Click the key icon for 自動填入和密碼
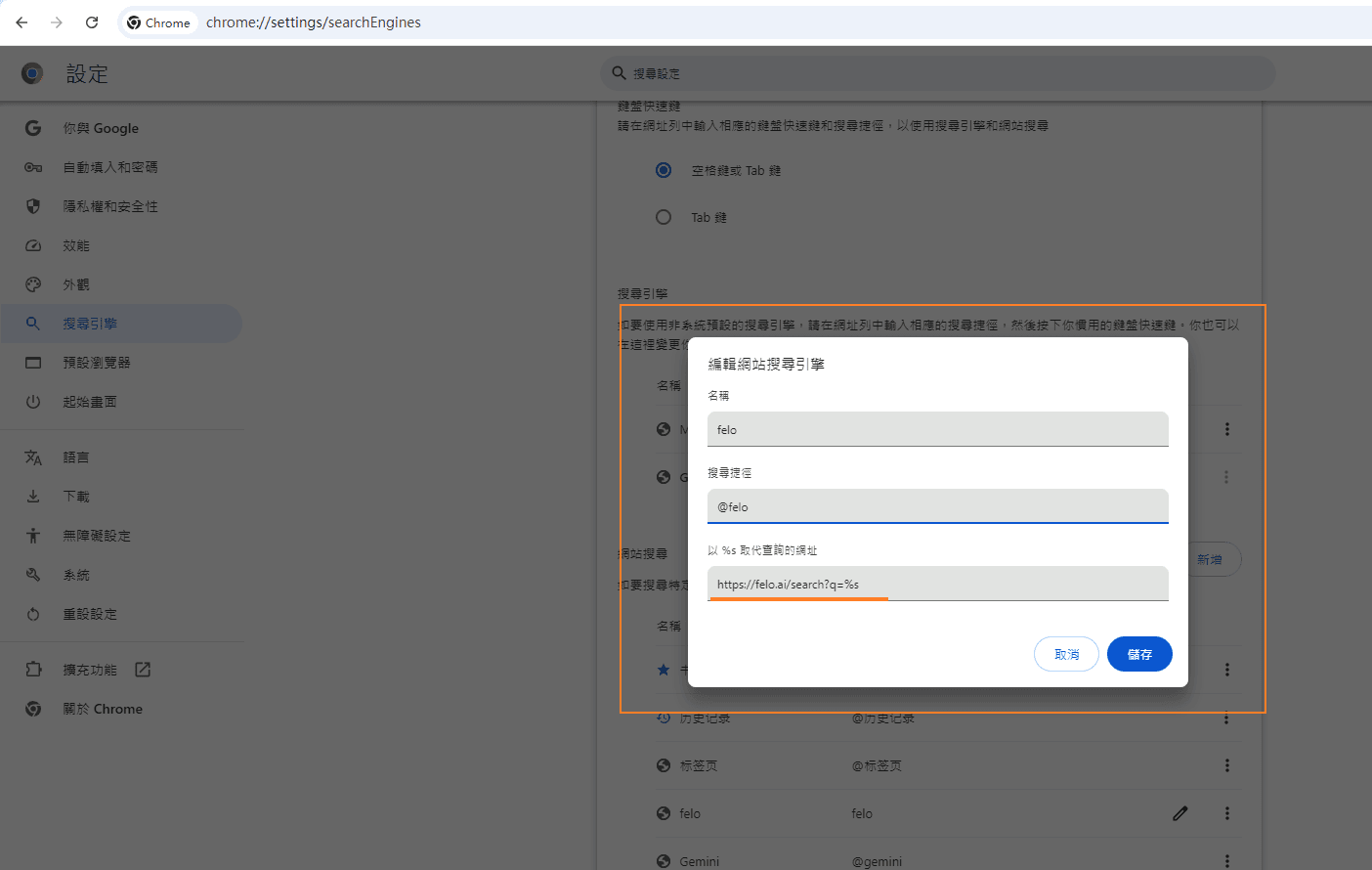The image size is (1372, 870). (x=33, y=167)
